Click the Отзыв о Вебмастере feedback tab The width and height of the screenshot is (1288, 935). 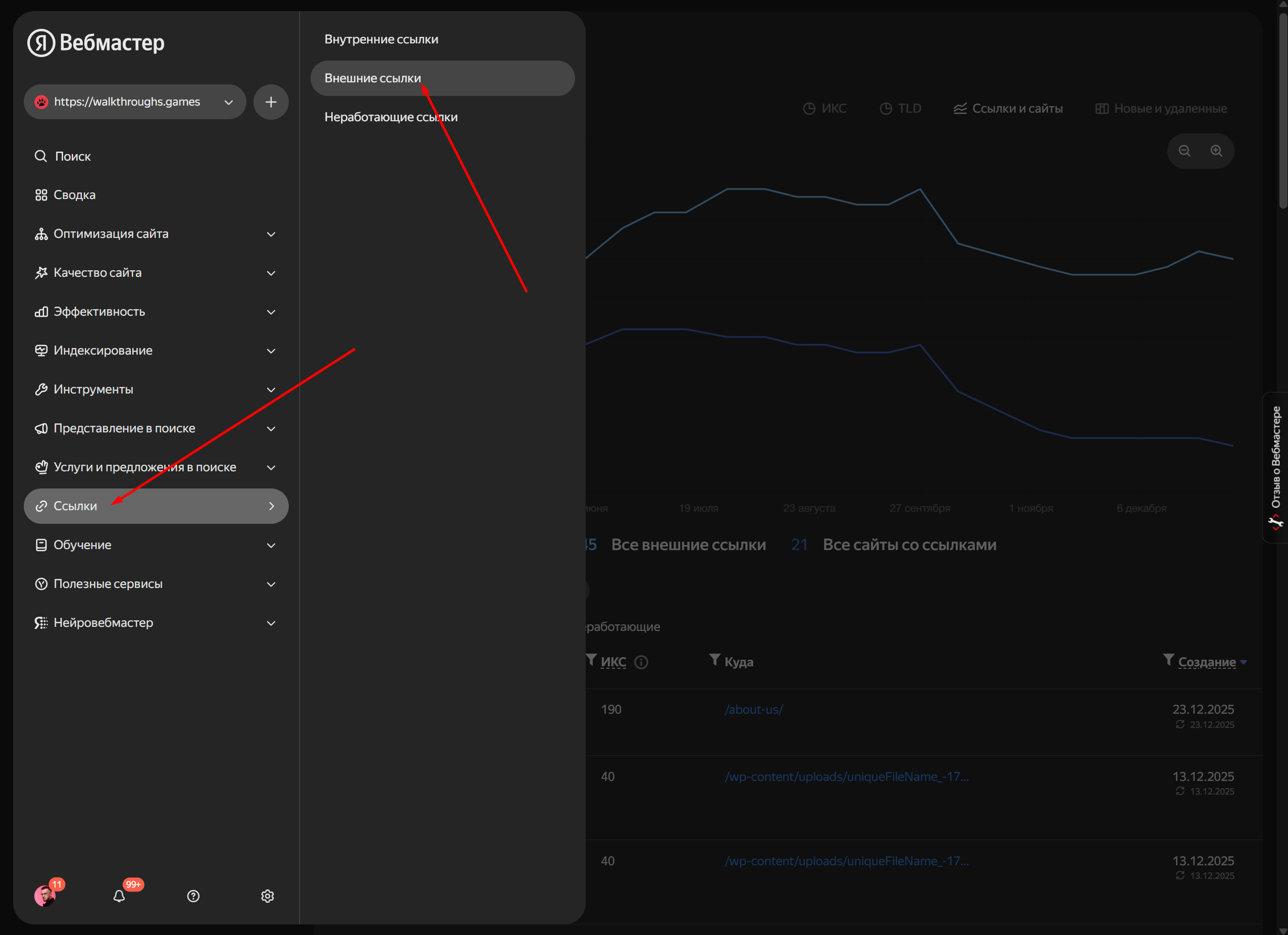tap(1275, 467)
